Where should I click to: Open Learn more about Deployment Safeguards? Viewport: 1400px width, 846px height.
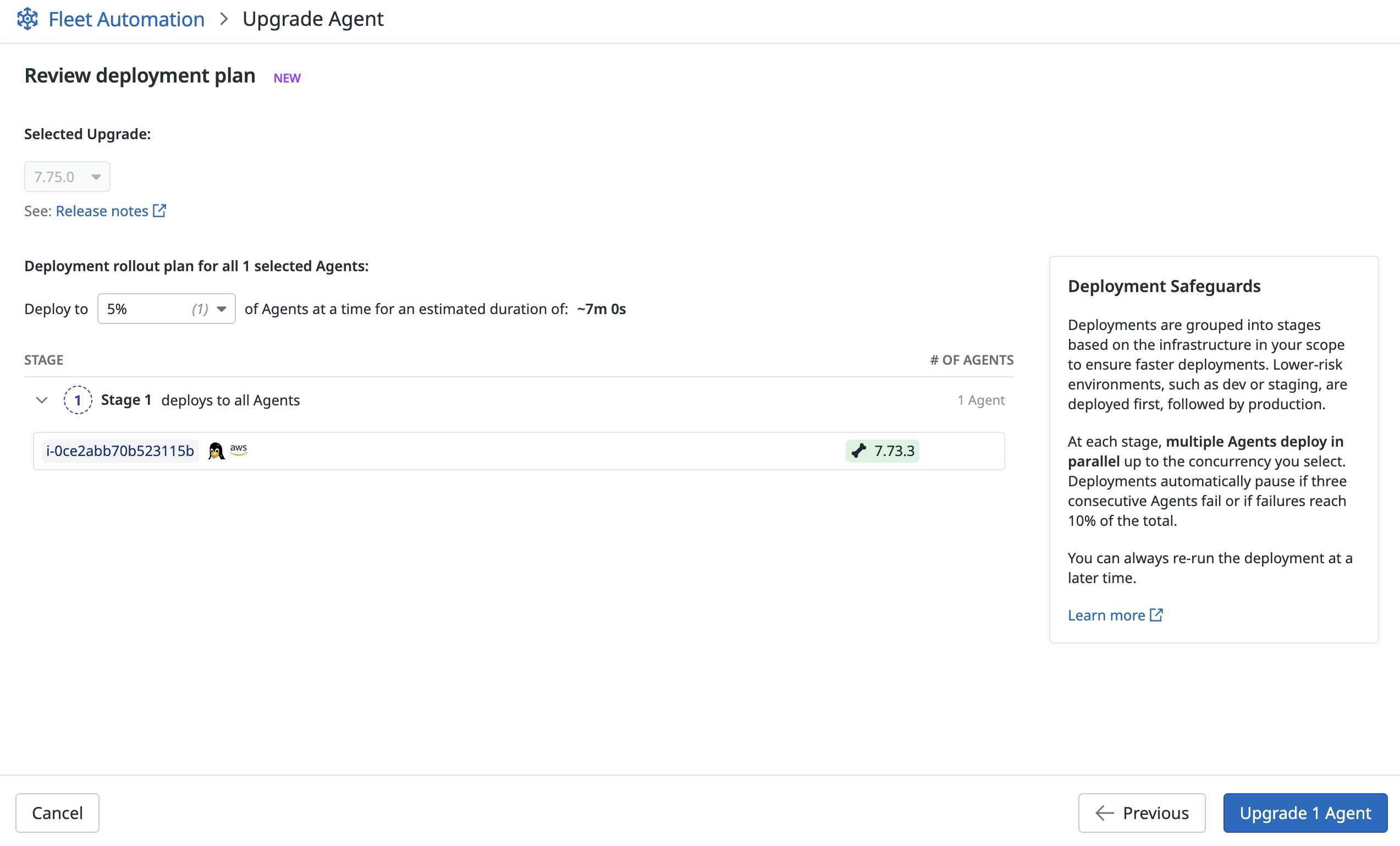[x=1106, y=614]
